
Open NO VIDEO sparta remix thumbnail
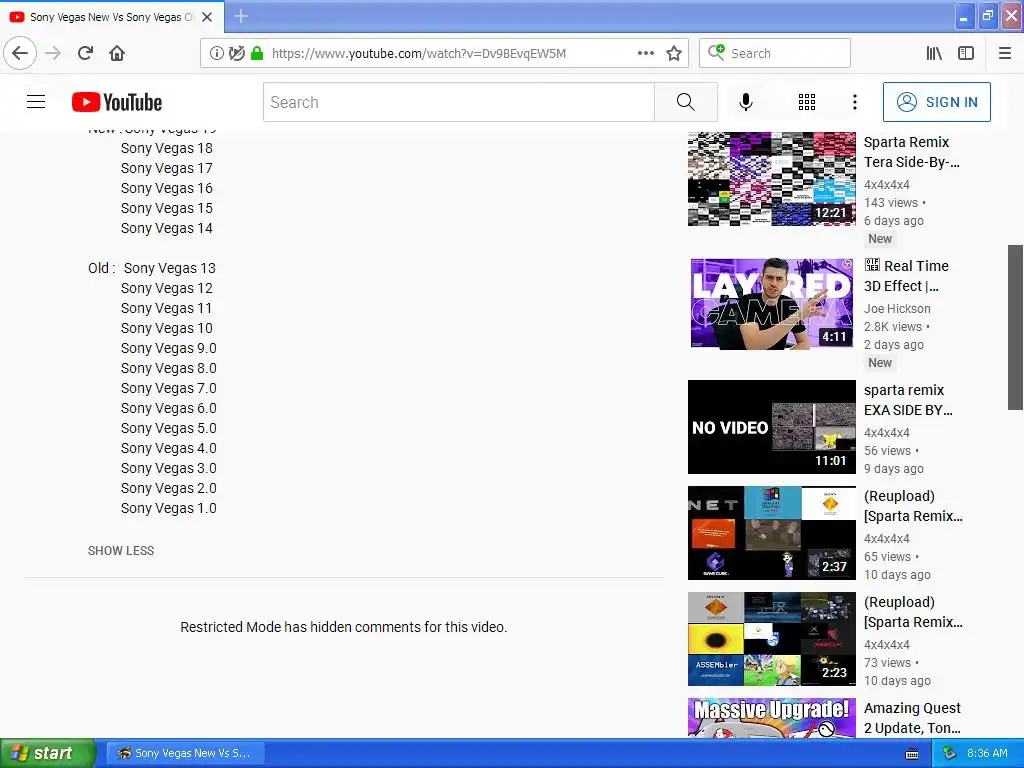tap(771, 427)
